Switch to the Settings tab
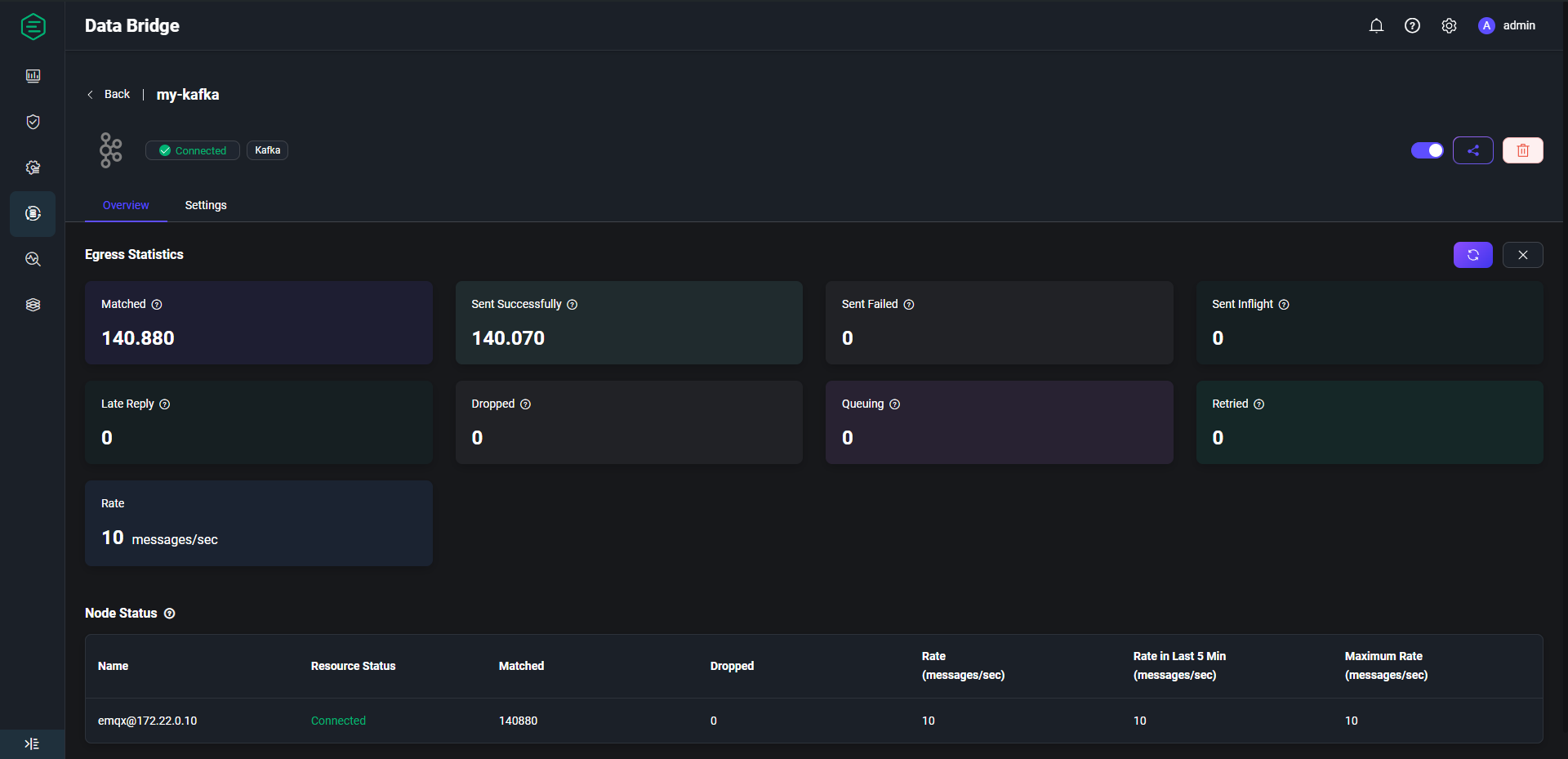Screen dimensions: 1568x759 click(206, 205)
